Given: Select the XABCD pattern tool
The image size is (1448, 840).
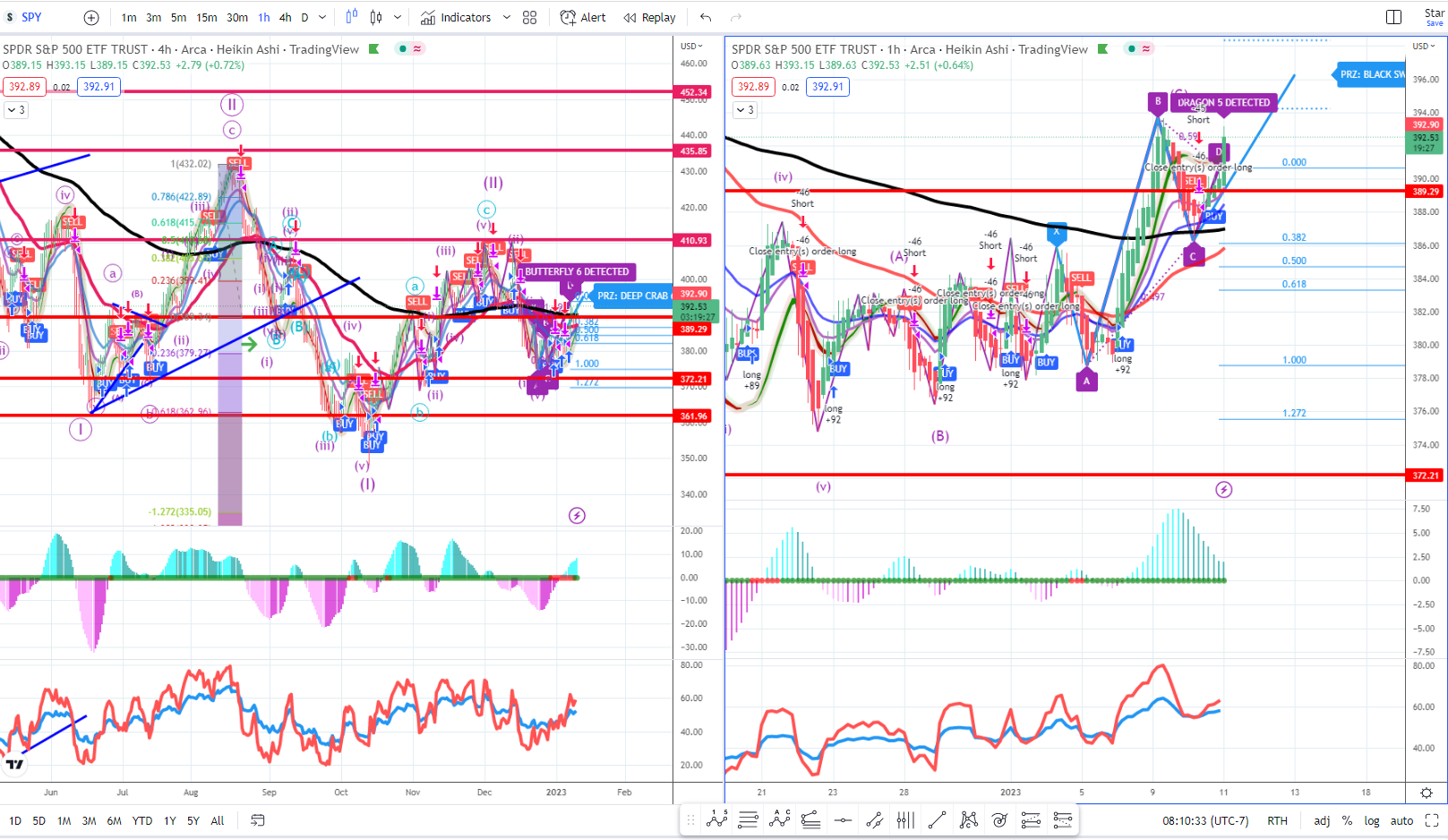Looking at the screenshot, I should [969, 819].
